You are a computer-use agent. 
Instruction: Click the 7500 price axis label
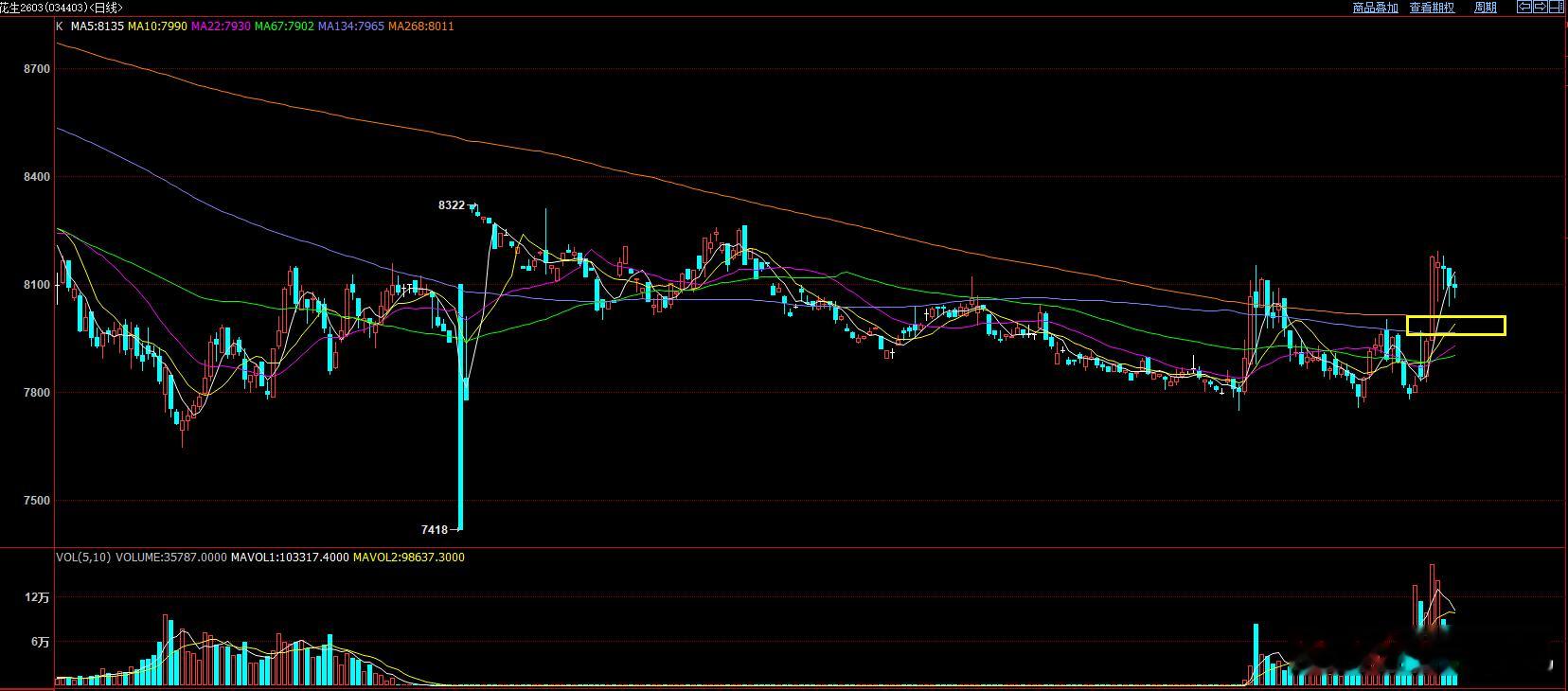click(x=38, y=501)
